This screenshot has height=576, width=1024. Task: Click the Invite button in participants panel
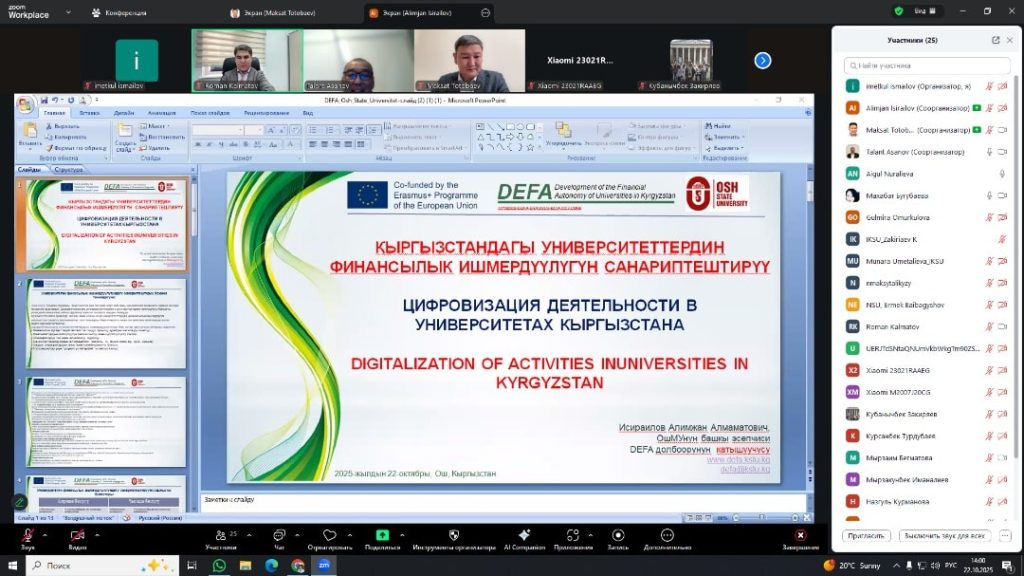867,536
